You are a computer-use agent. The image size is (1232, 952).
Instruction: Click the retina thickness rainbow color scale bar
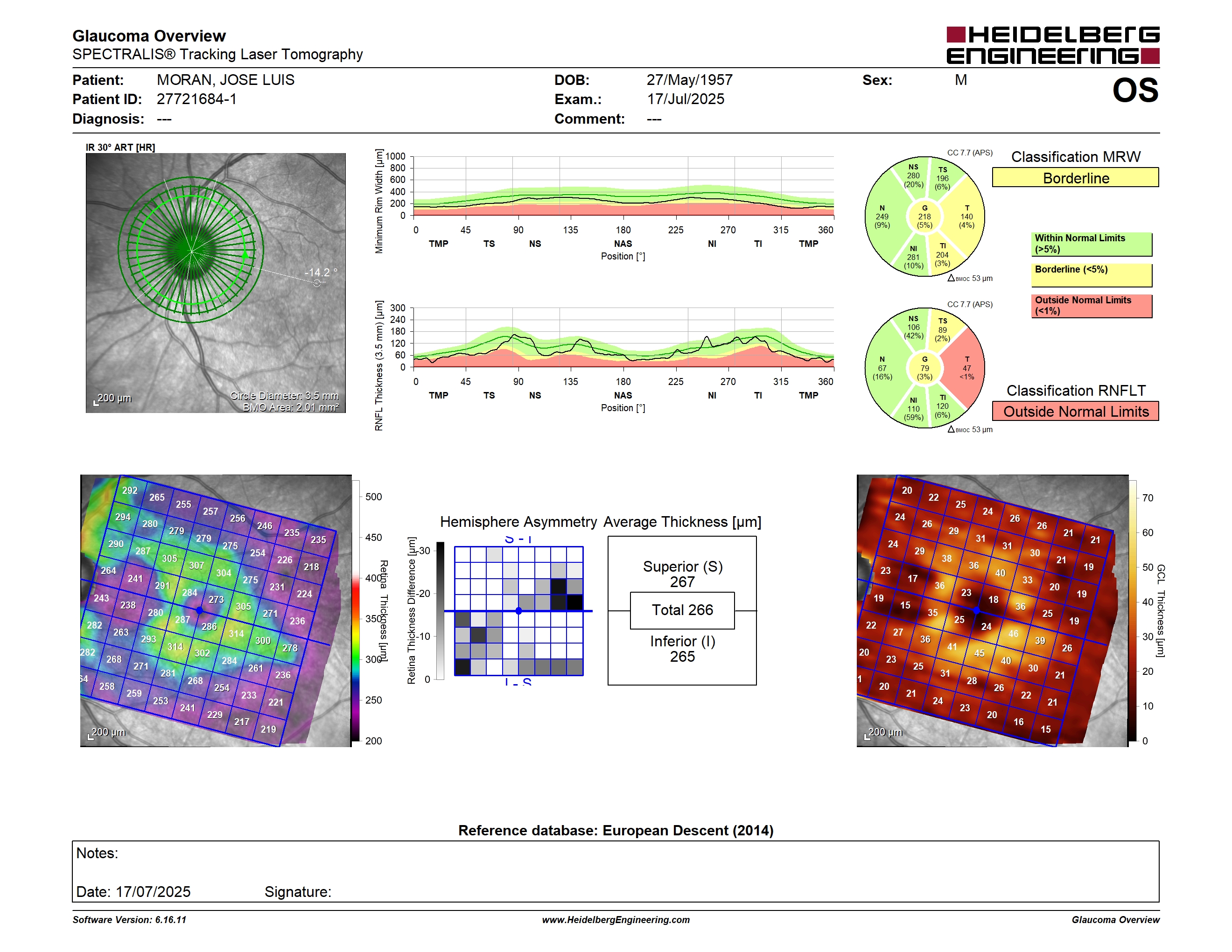tap(356, 610)
